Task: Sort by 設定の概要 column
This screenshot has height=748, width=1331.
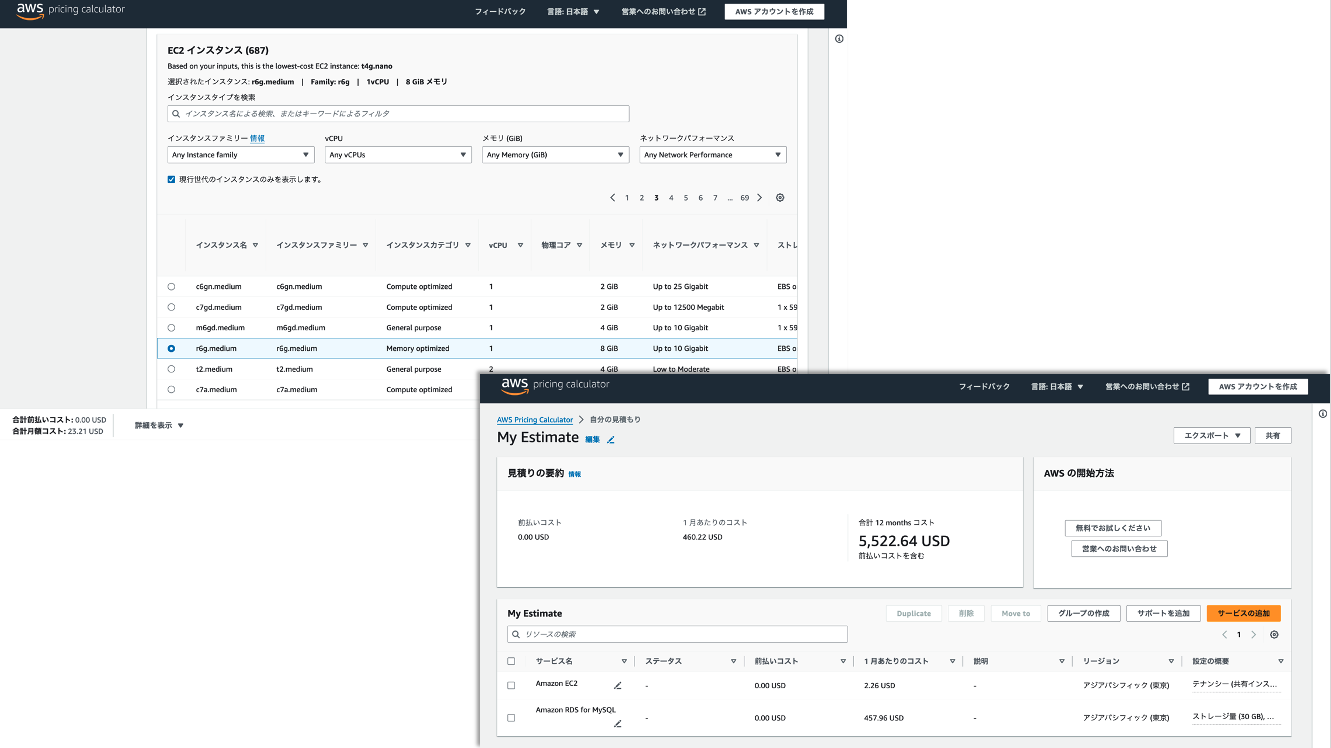Action: coord(1280,661)
